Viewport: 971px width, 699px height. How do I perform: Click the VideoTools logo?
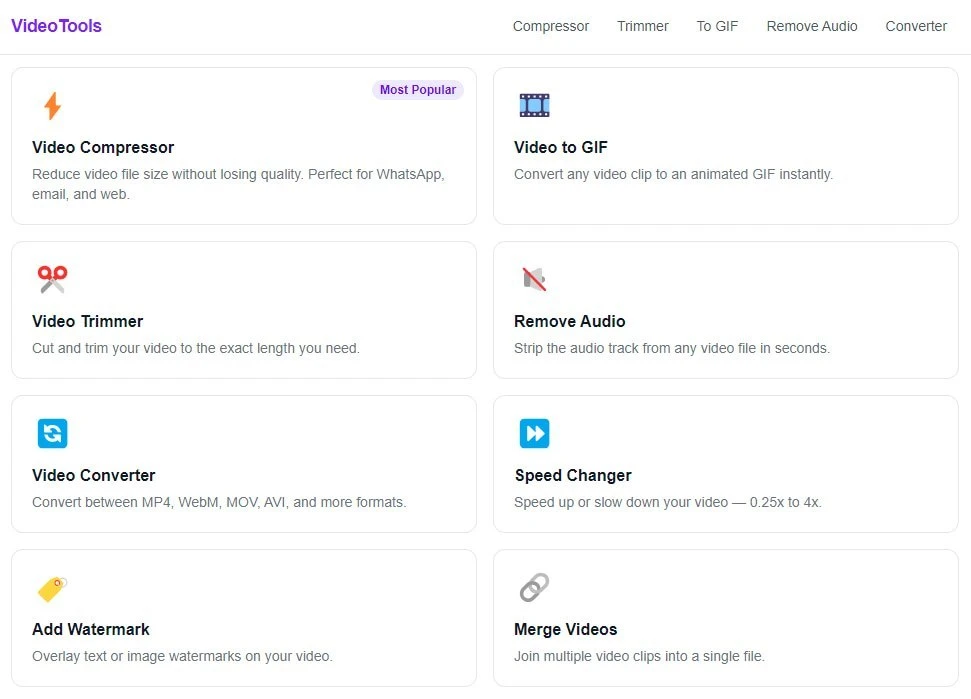tap(56, 26)
